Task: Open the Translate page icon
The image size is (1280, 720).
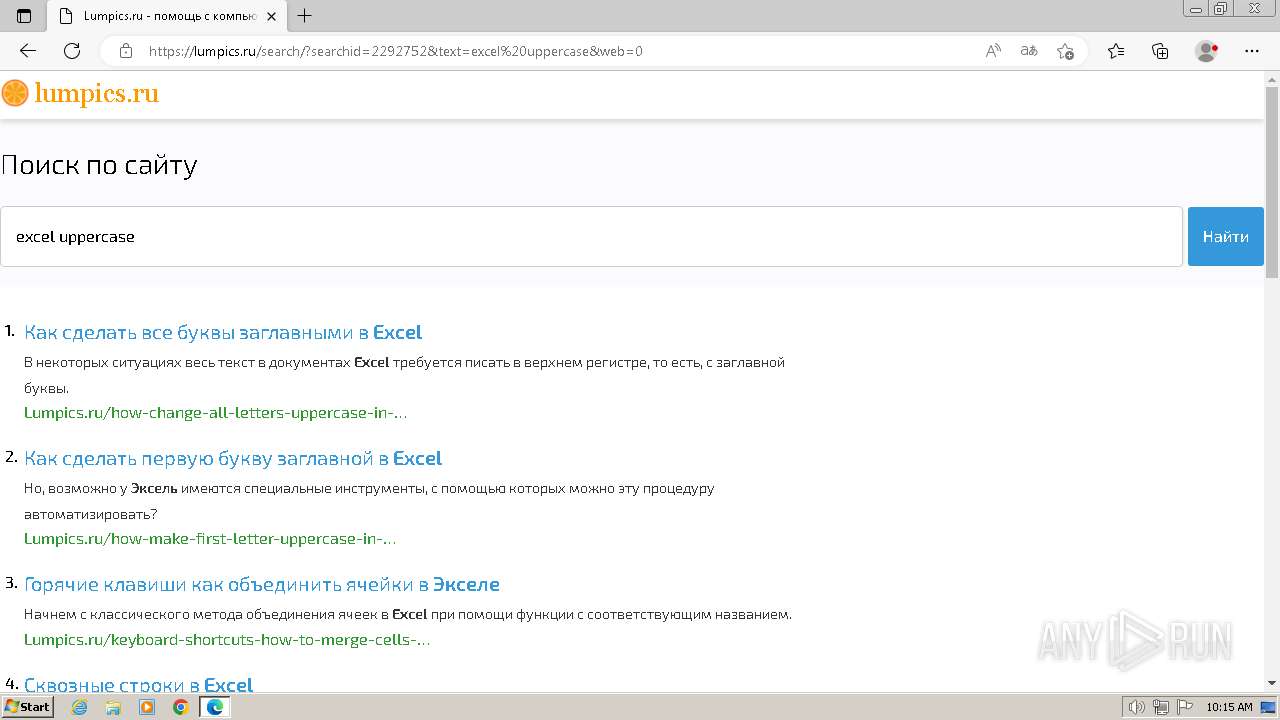Action: pos(1029,51)
